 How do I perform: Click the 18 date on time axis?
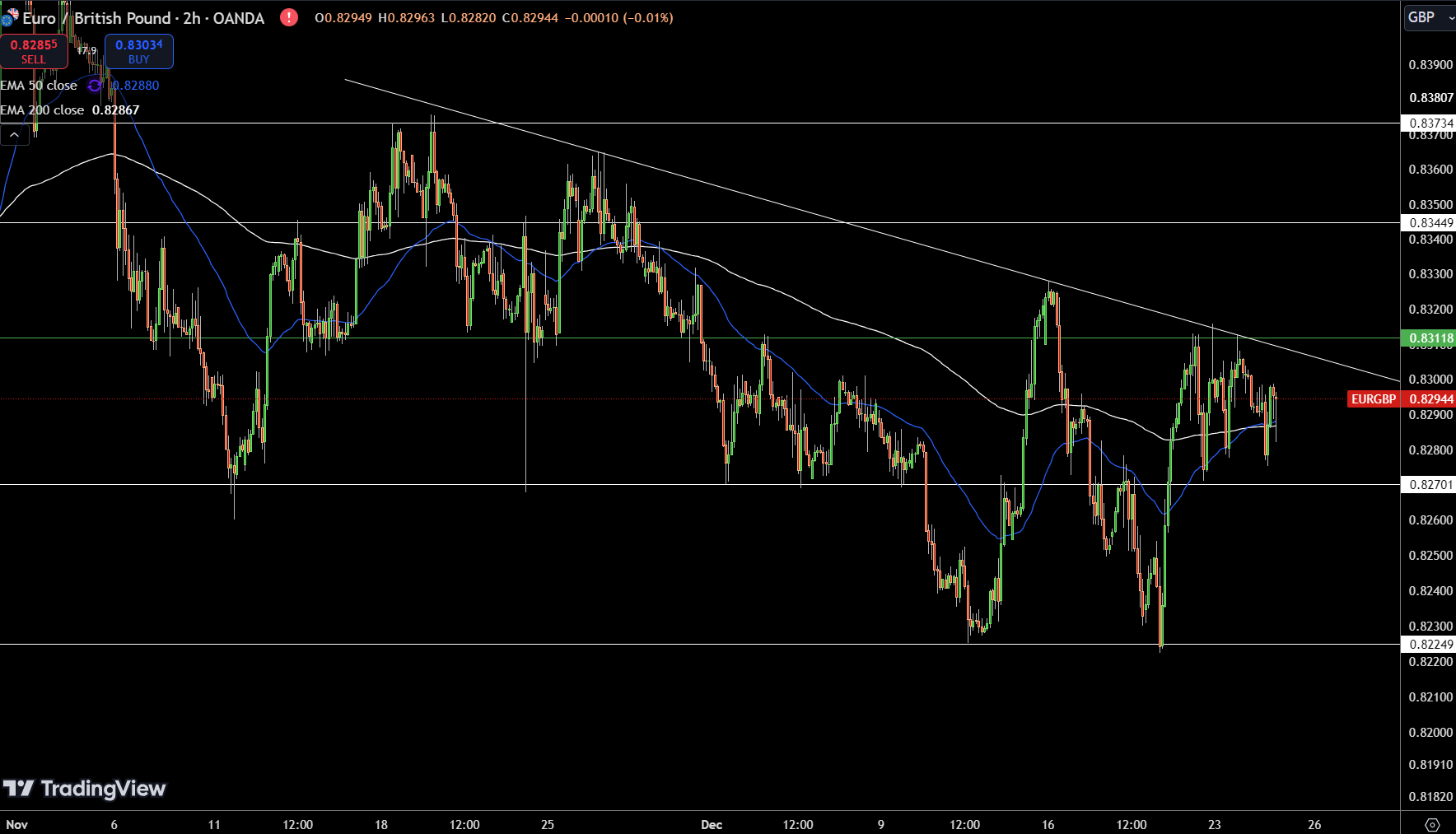[x=381, y=825]
